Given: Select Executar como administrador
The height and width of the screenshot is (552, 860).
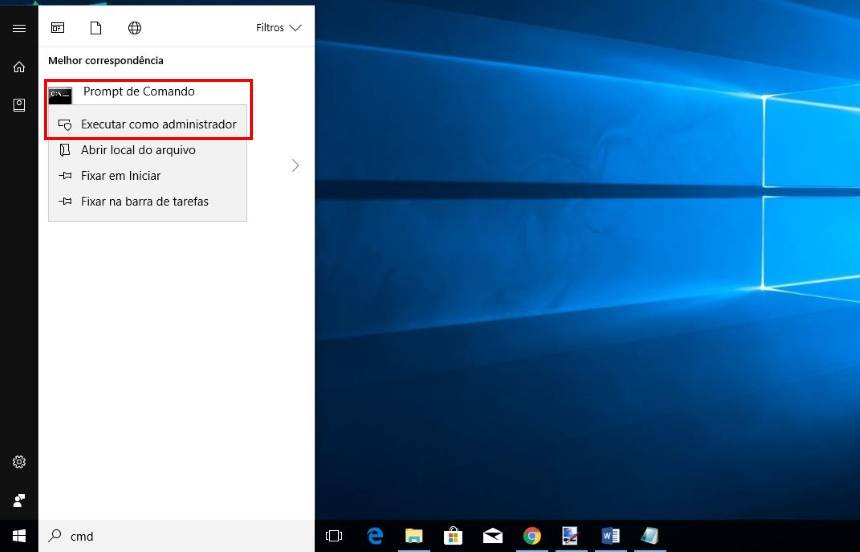Looking at the screenshot, I should pos(158,124).
